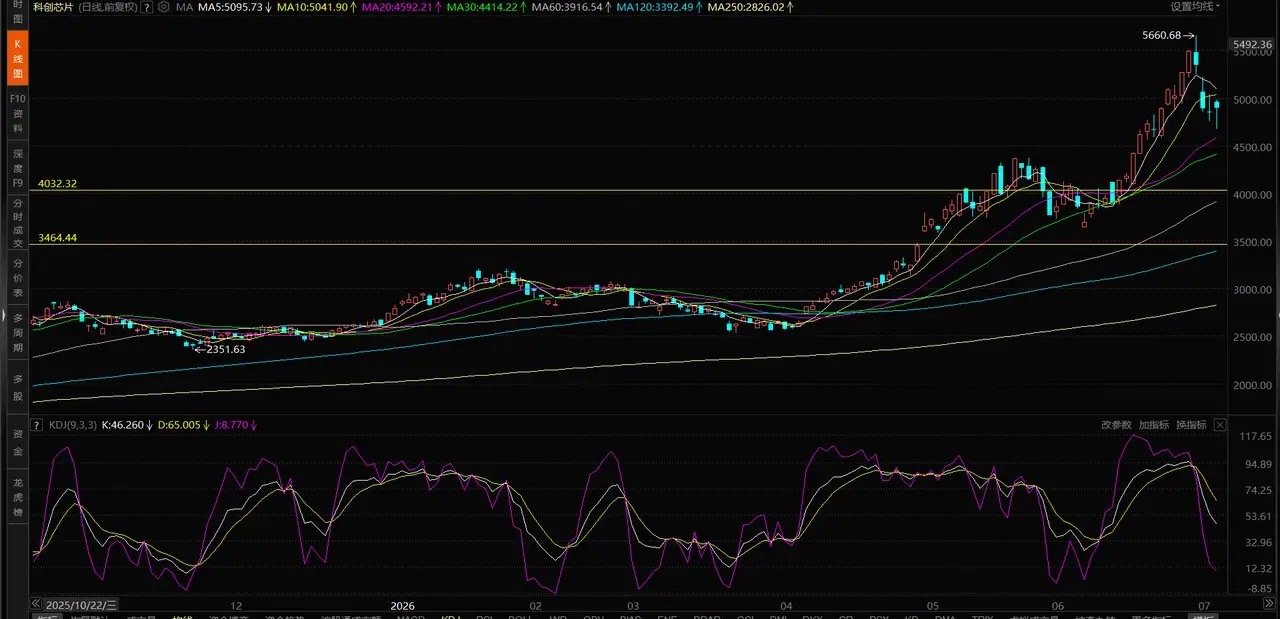Viewport: 1280px width, 619px height.
Task: Click the MA indicator label
Action: click(184, 7)
